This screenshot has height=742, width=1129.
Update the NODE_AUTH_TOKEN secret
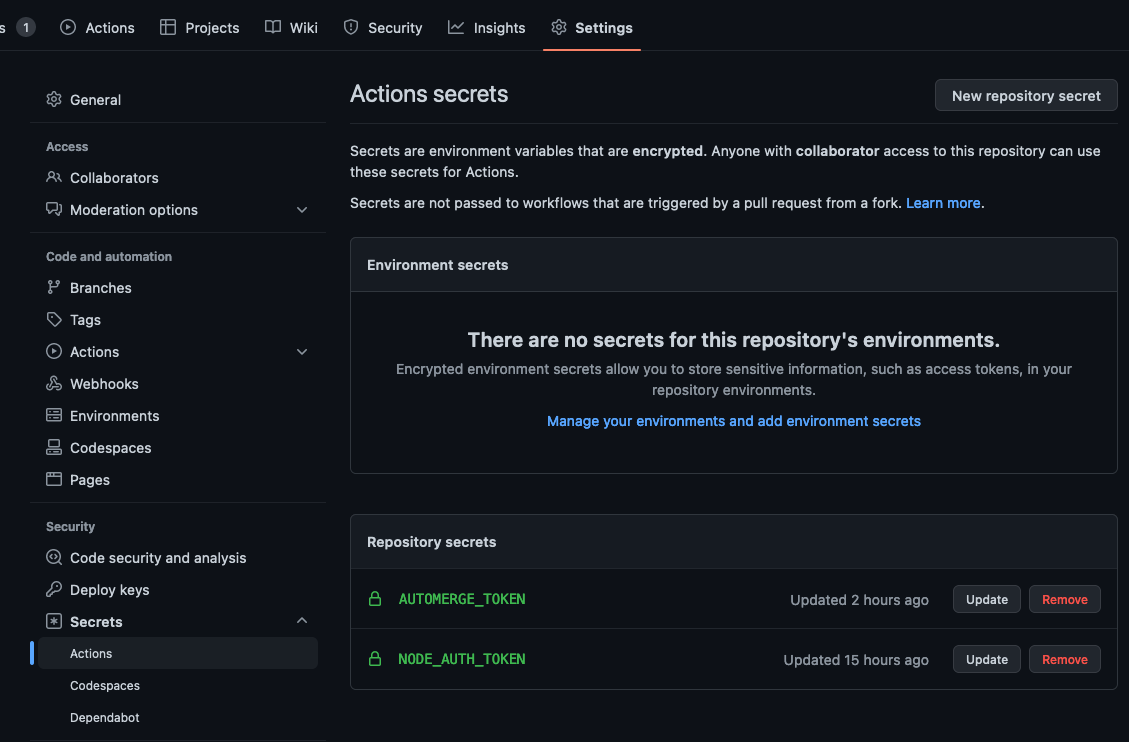pyautogui.click(x=986, y=659)
